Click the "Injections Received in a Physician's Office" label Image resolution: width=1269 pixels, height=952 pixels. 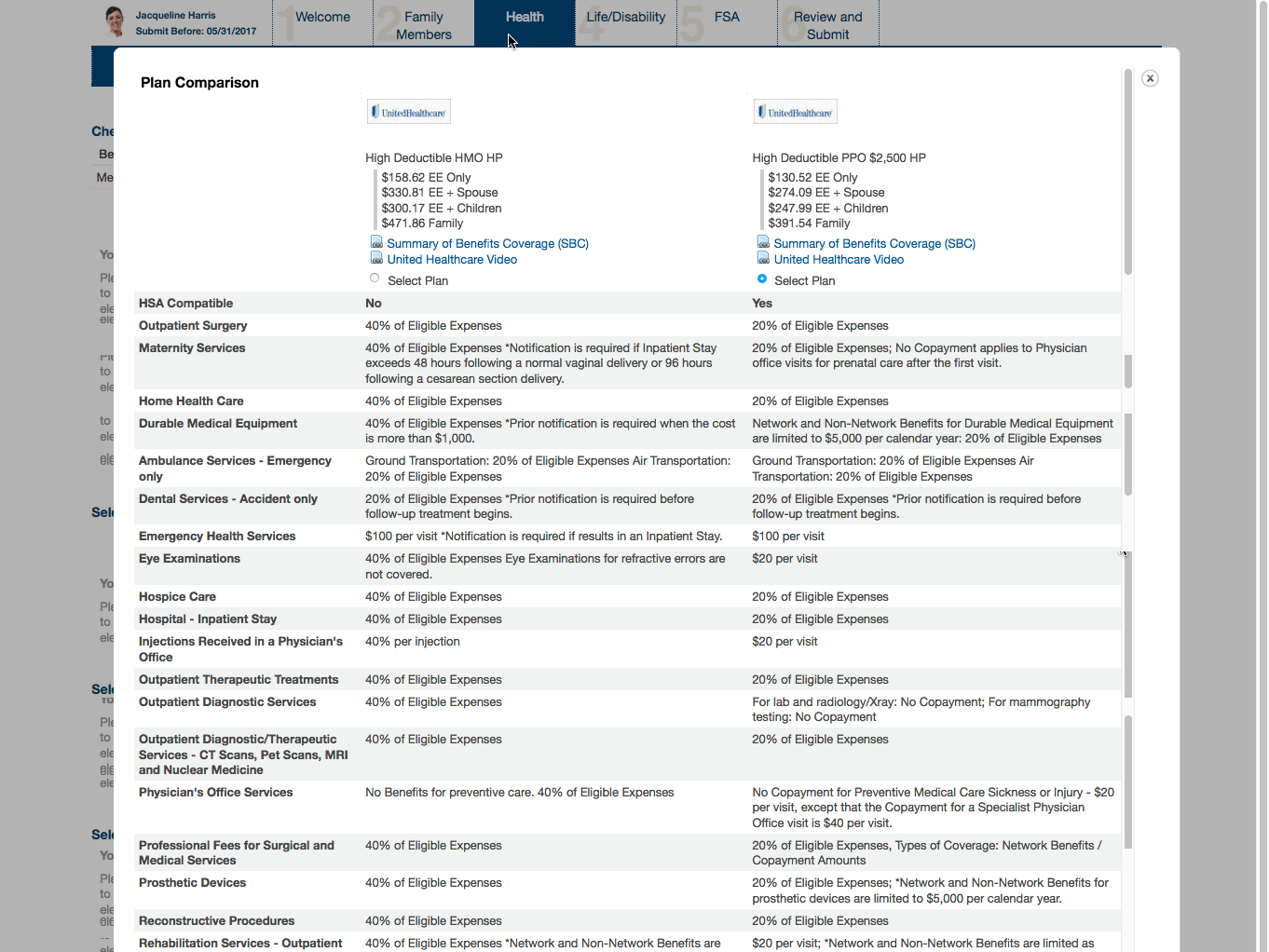(x=240, y=649)
